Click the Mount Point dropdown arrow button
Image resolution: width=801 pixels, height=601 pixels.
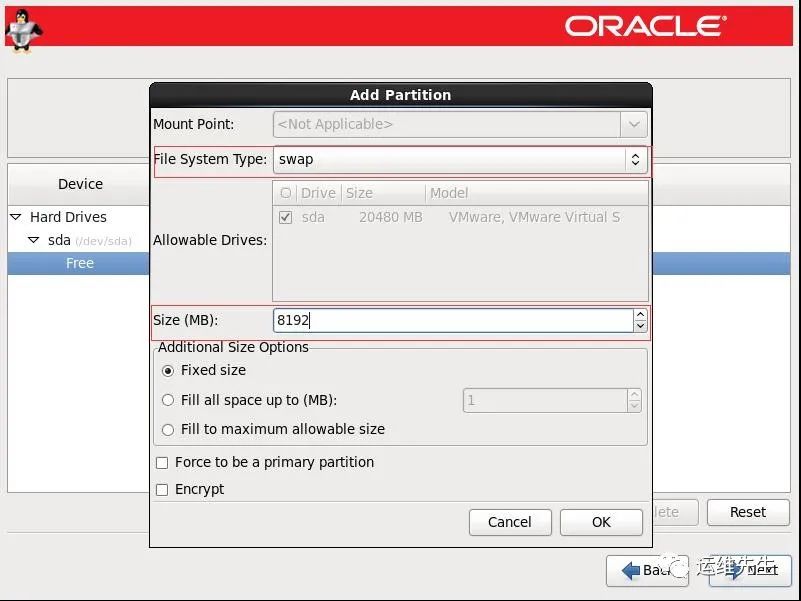(x=634, y=124)
